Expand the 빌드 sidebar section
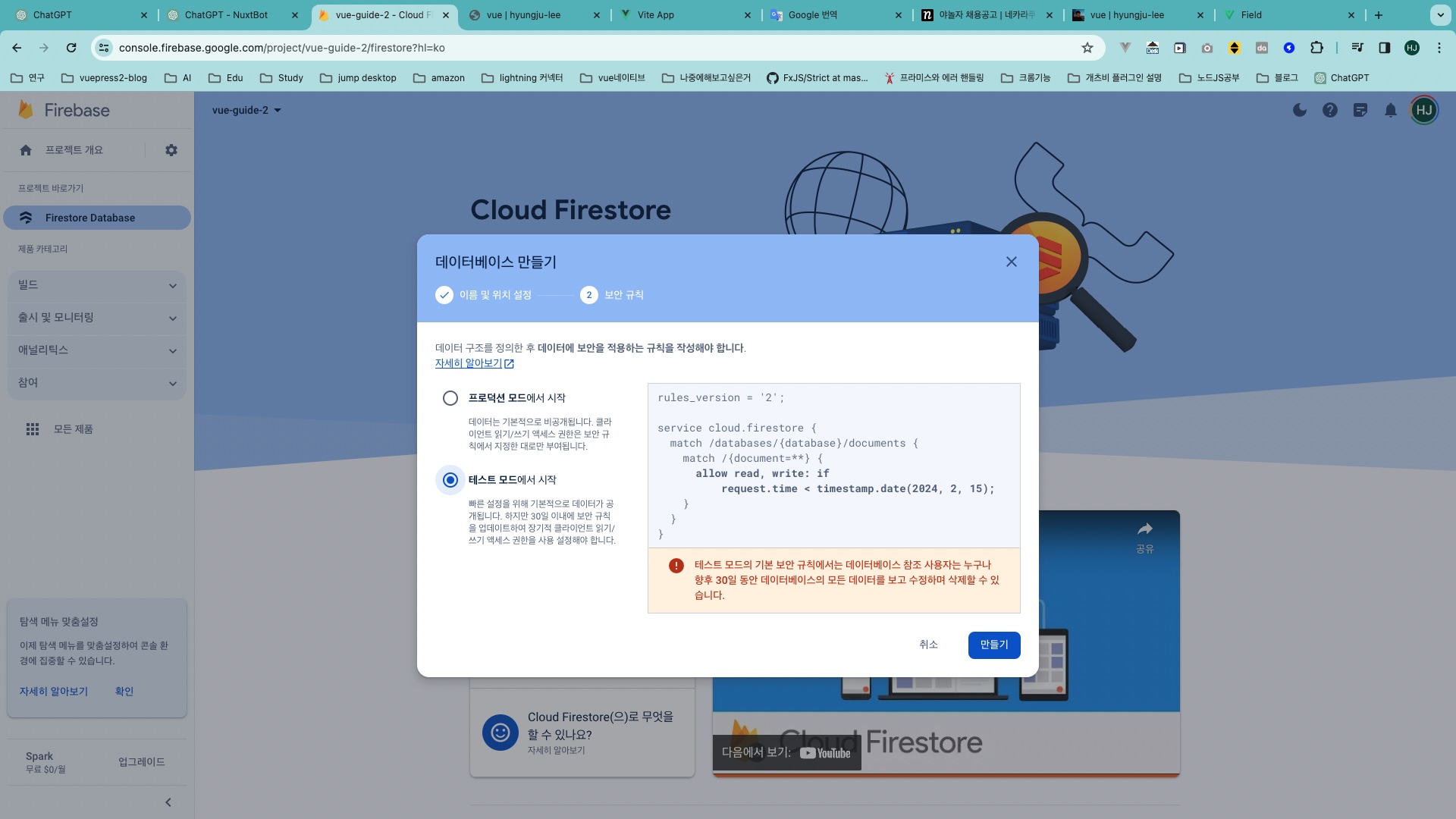 96,285
